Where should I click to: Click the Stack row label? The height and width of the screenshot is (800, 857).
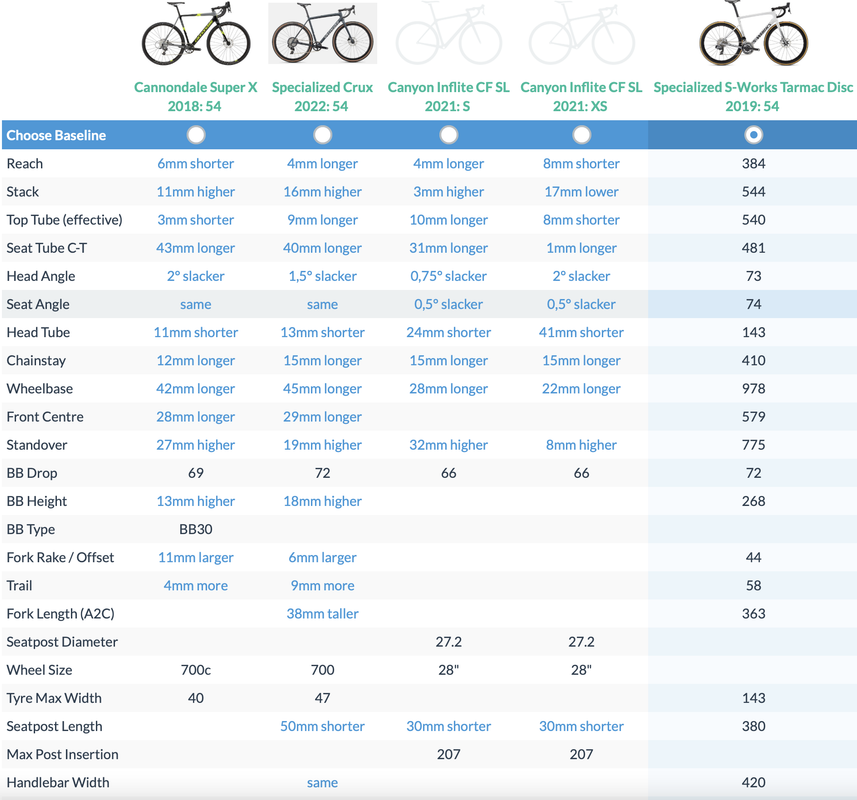(x=22, y=192)
